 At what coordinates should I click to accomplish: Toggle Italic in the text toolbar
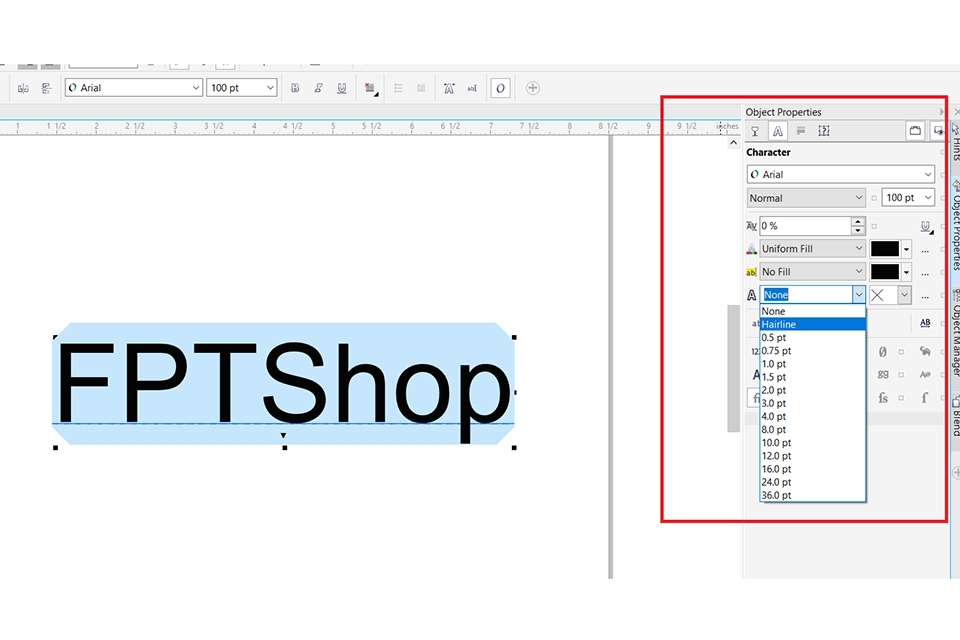tap(318, 88)
